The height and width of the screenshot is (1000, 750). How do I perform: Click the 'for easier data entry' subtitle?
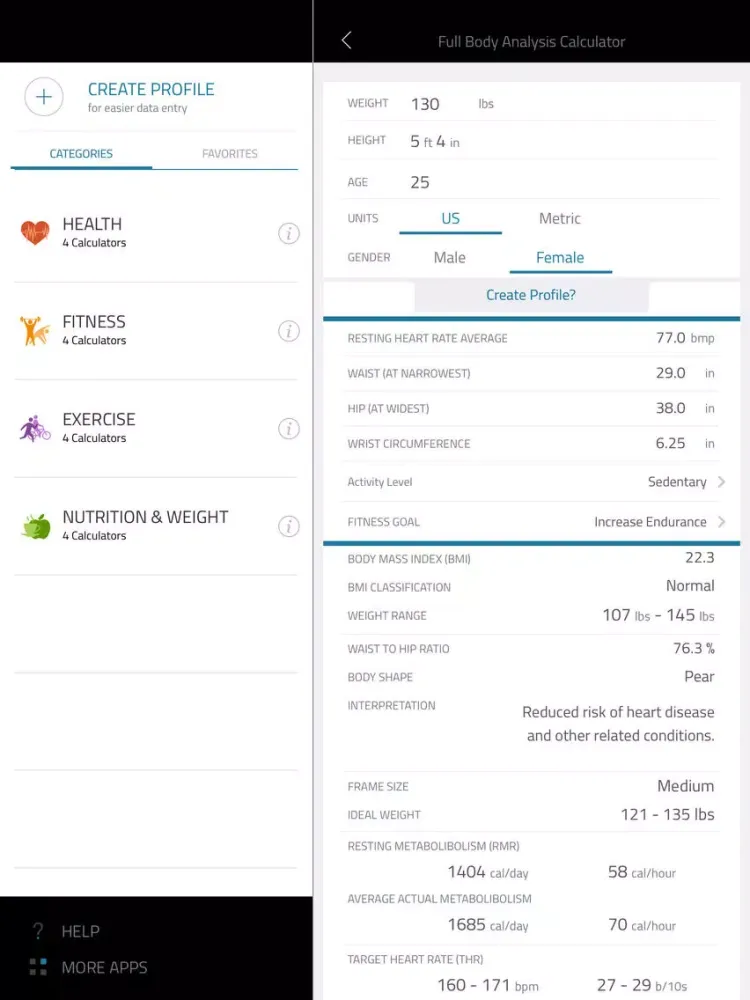coord(138,108)
